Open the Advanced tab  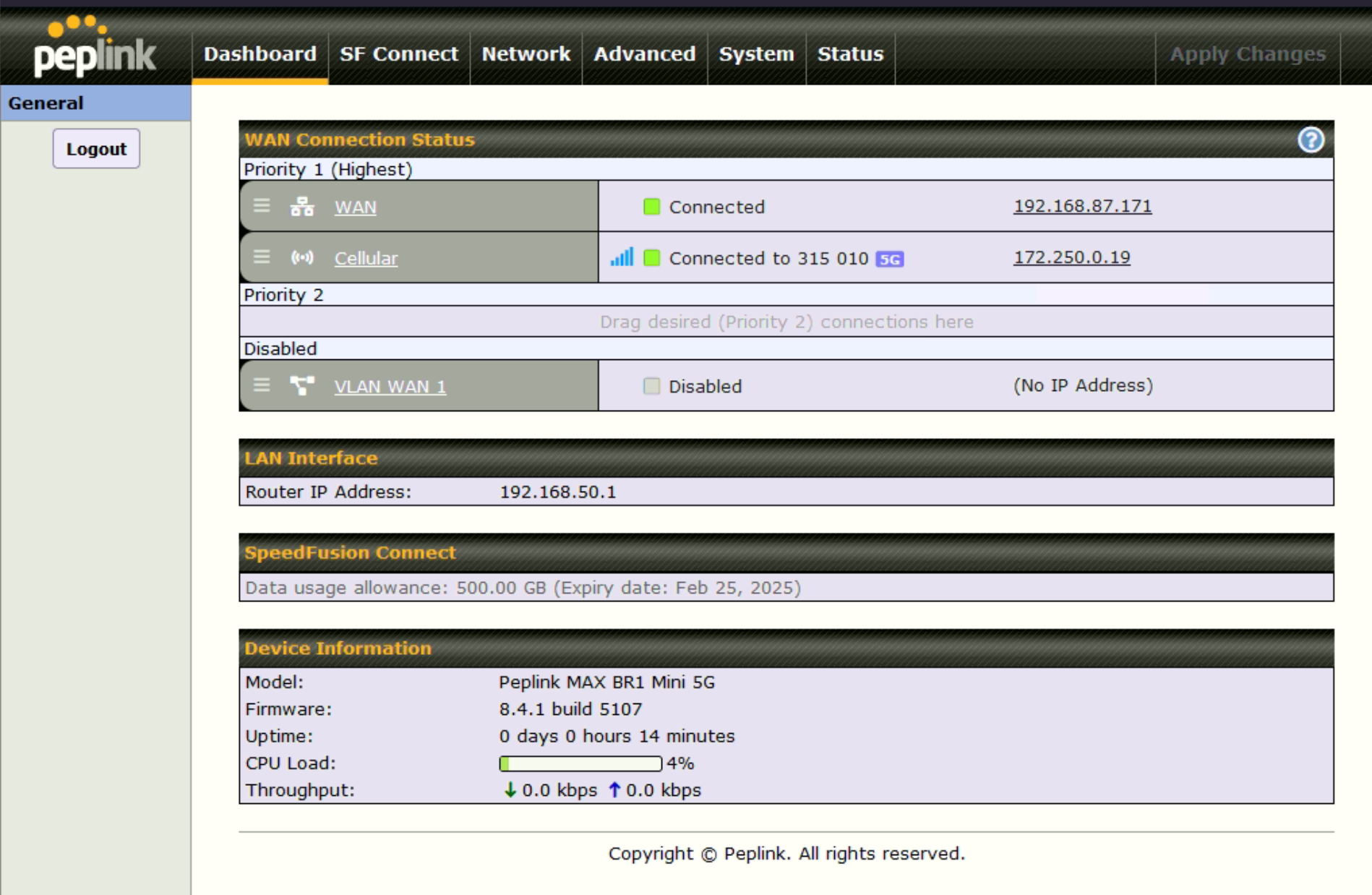(644, 54)
